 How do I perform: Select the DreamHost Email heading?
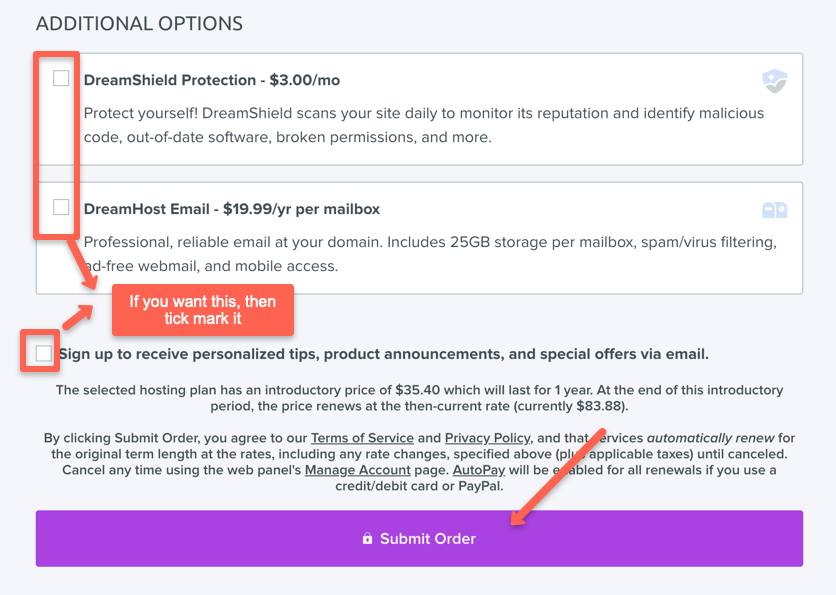(148, 209)
